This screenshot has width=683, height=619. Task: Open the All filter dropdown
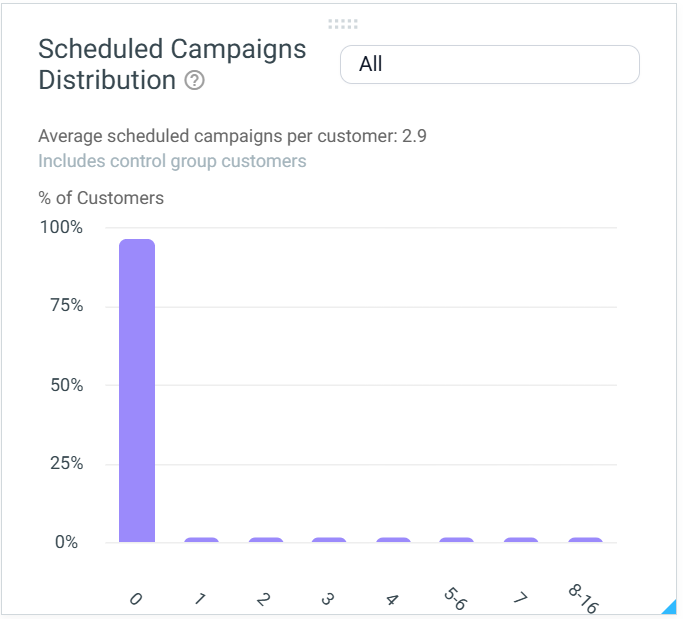(x=490, y=64)
